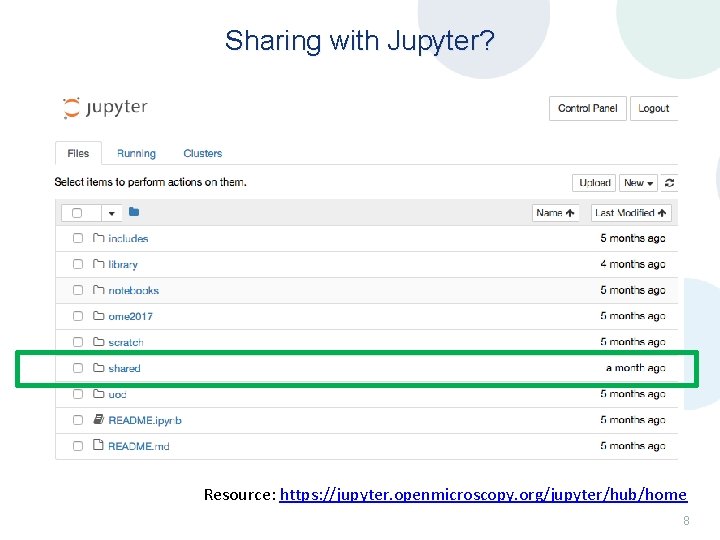Switch to the Clusters tab
This screenshot has width=720, height=540.
202,153
